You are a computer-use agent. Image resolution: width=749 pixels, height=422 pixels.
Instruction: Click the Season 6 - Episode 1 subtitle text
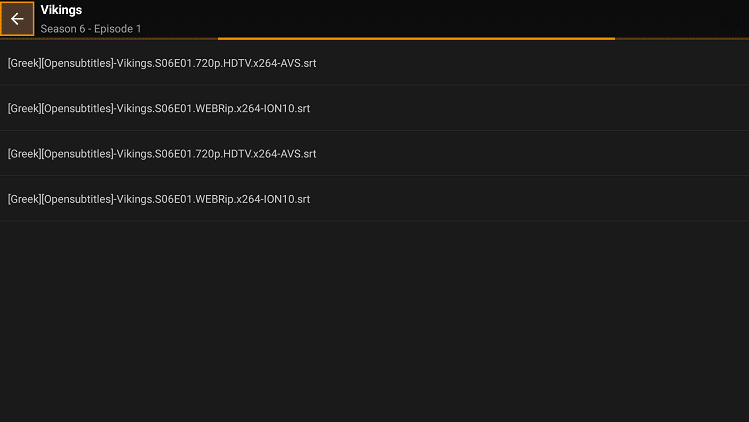point(91,29)
